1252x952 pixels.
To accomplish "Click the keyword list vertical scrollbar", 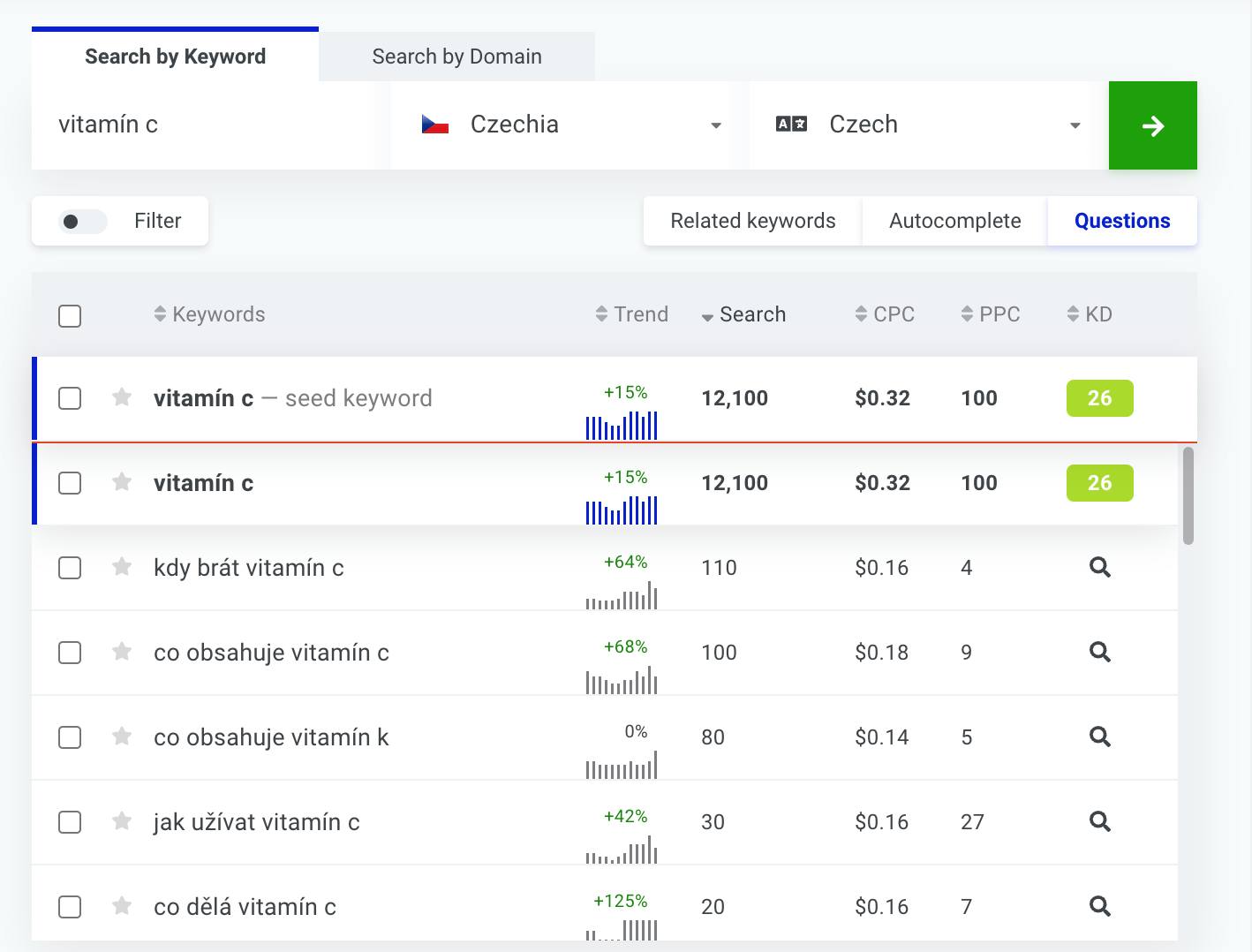I will coord(1188,495).
